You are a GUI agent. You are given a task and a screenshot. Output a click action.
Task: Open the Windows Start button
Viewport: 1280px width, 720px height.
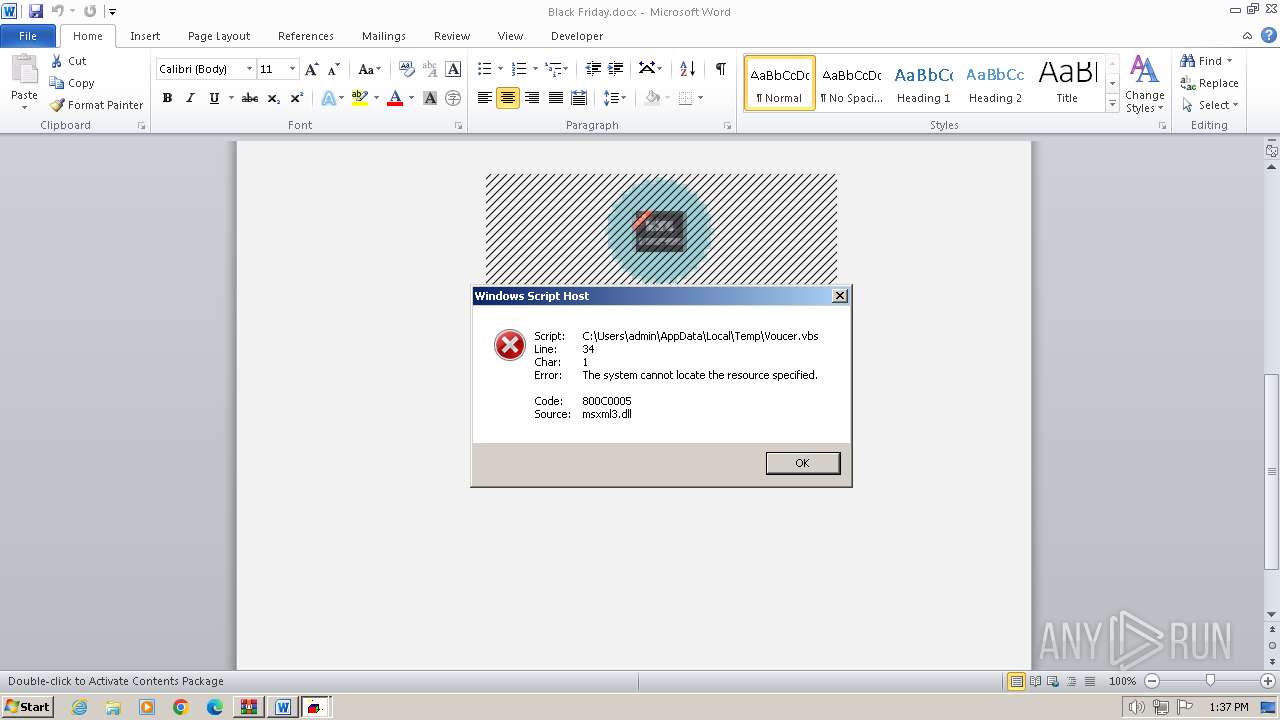click(28, 707)
